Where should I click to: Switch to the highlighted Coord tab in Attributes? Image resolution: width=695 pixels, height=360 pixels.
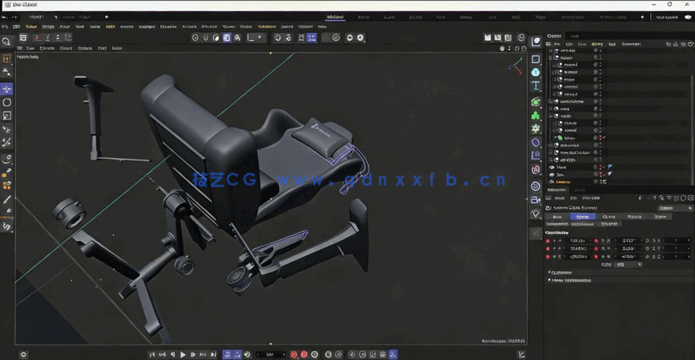click(583, 216)
